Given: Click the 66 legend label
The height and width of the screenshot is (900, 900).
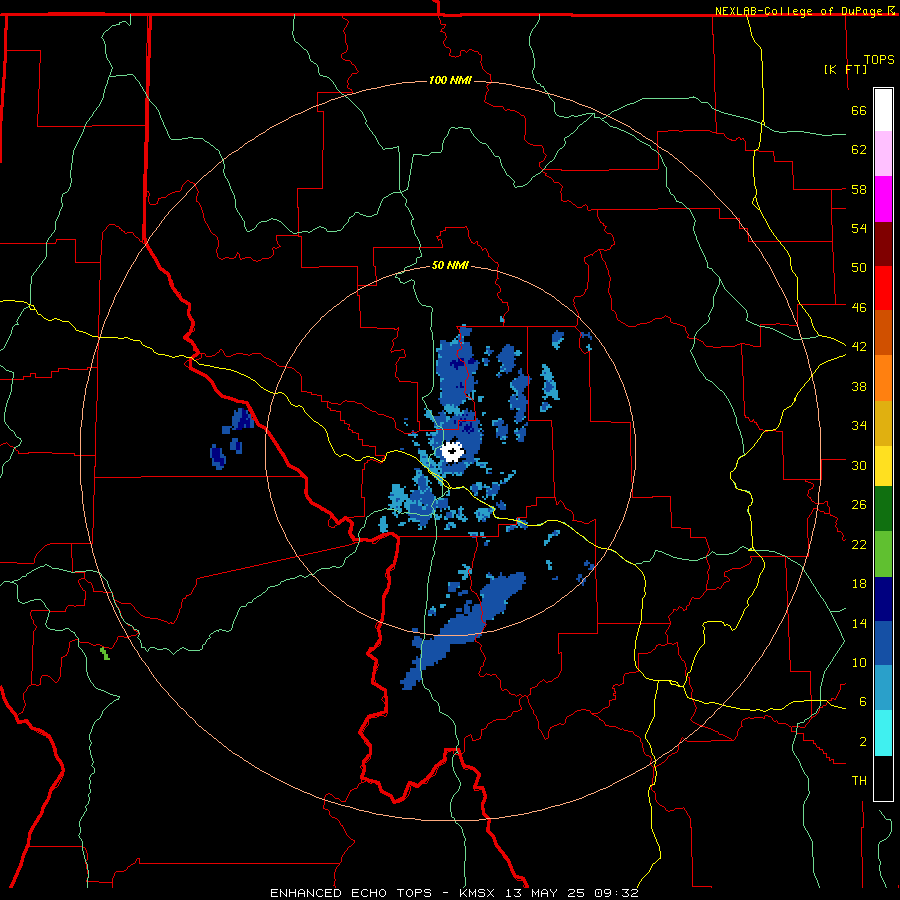Looking at the screenshot, I should [859, 110].
